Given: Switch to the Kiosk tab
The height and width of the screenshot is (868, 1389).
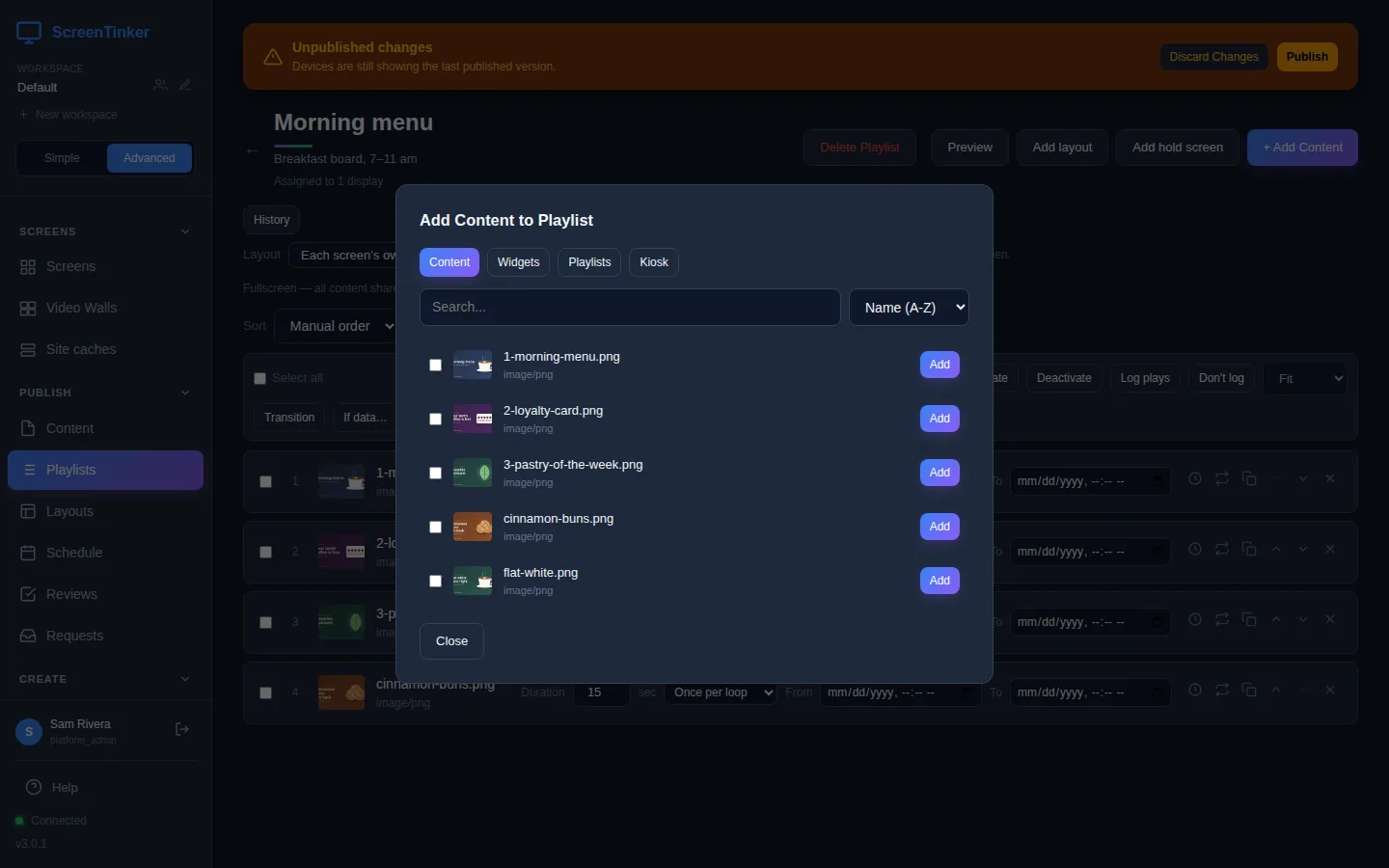Looking at the screenshot, I should pos(654,262).
